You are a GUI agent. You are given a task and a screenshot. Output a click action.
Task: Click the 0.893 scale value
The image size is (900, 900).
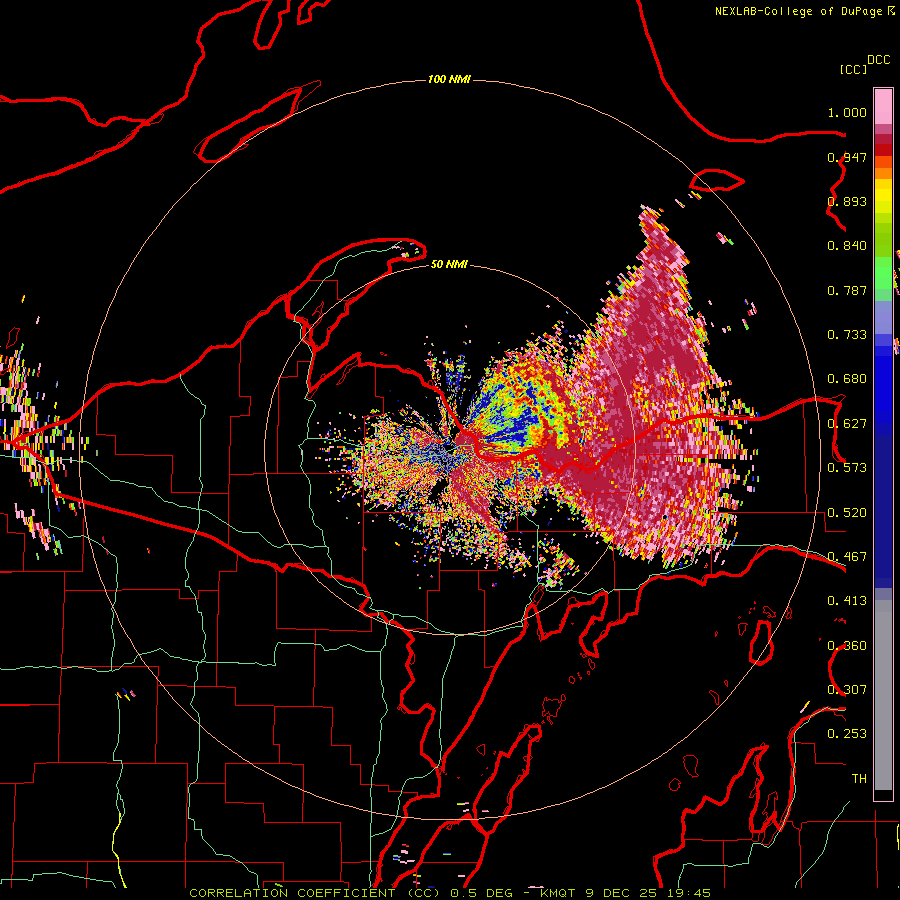[x=847, y=201]
